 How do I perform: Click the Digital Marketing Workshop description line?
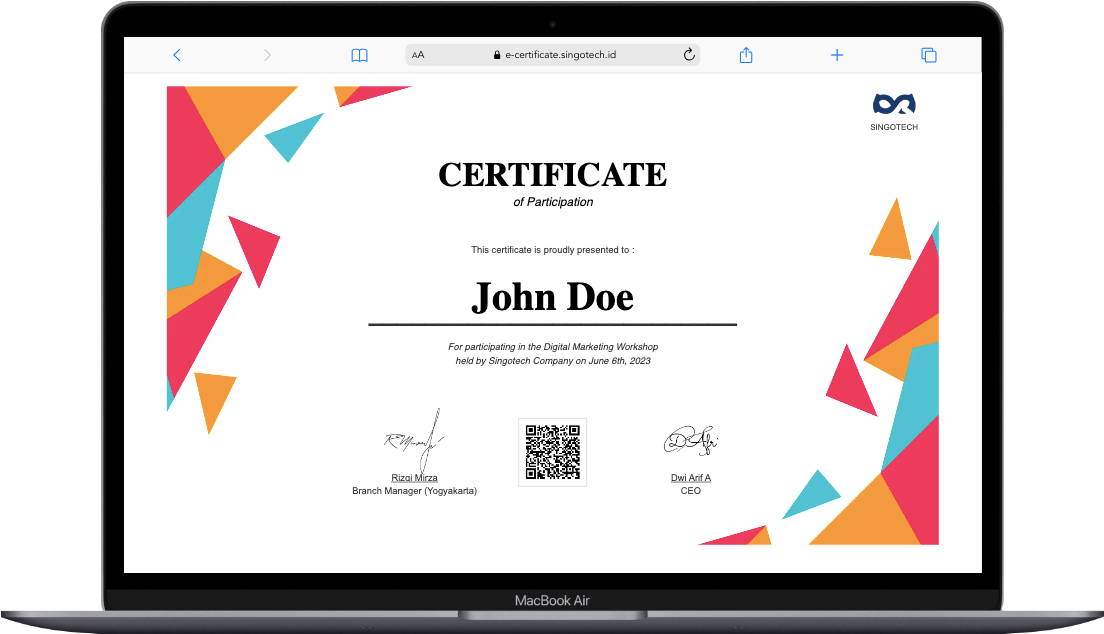(x=553, y=347)
